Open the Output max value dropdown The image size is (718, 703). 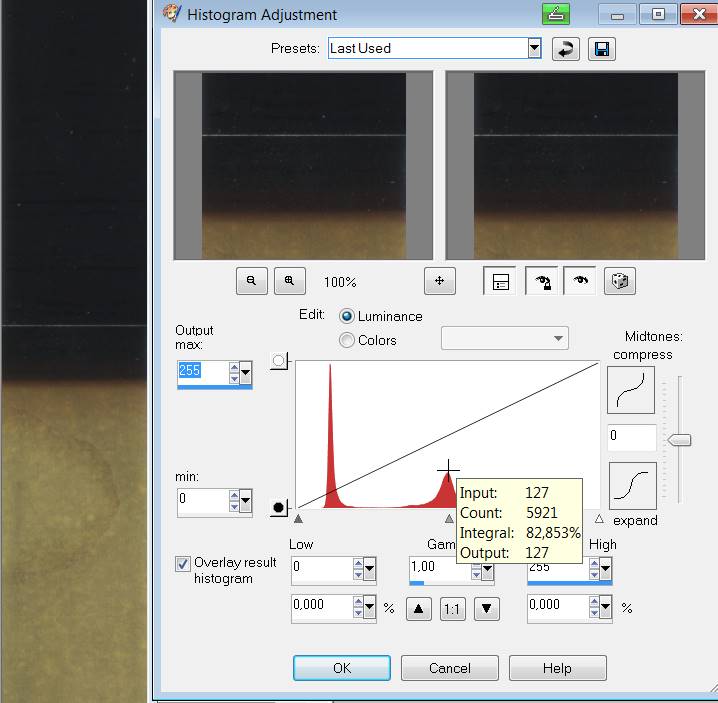tap(246, 375)
